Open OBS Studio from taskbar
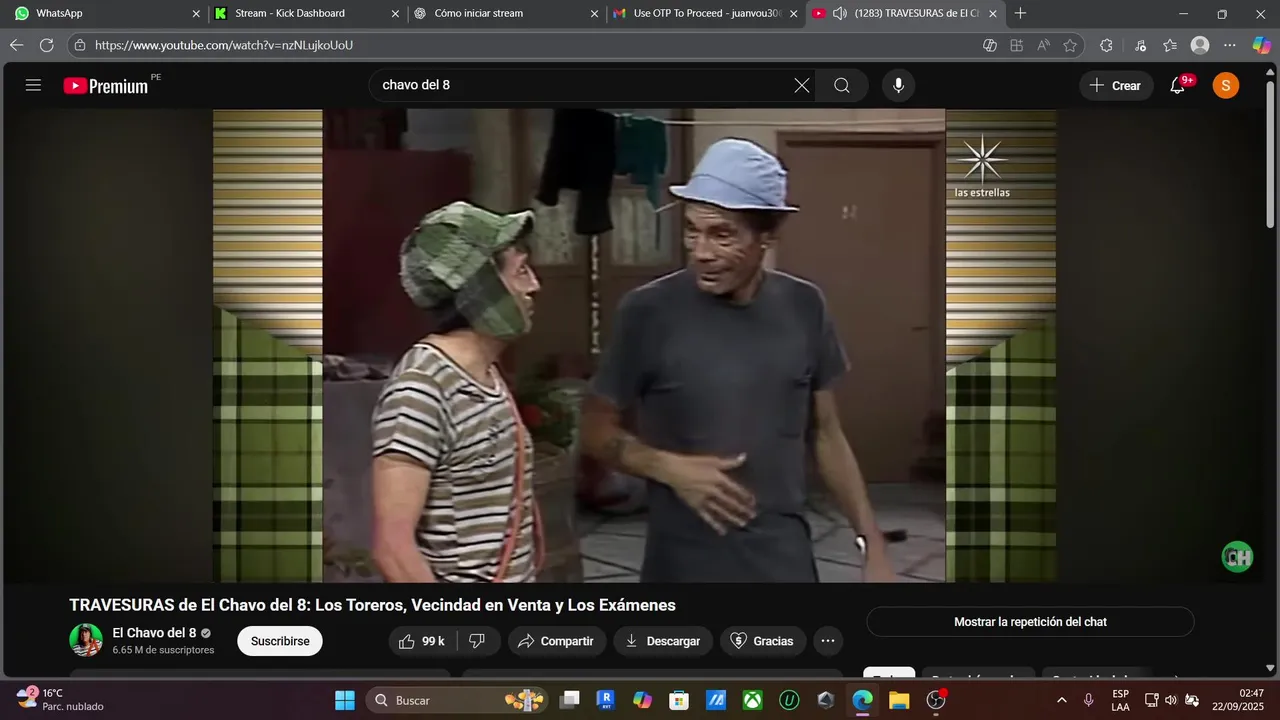1280x720 pixels. 936,700
